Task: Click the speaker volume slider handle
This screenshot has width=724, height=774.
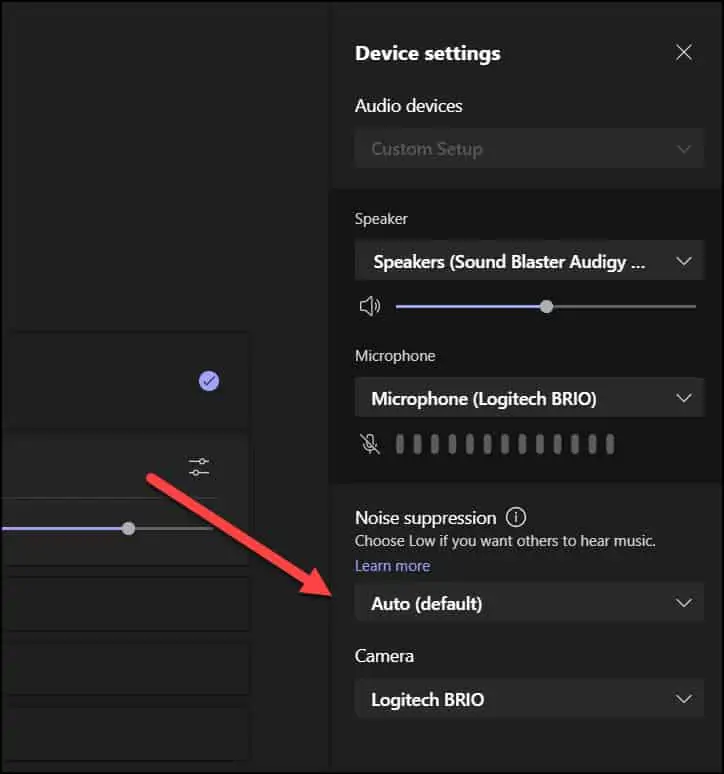Action: click(546, 306)
